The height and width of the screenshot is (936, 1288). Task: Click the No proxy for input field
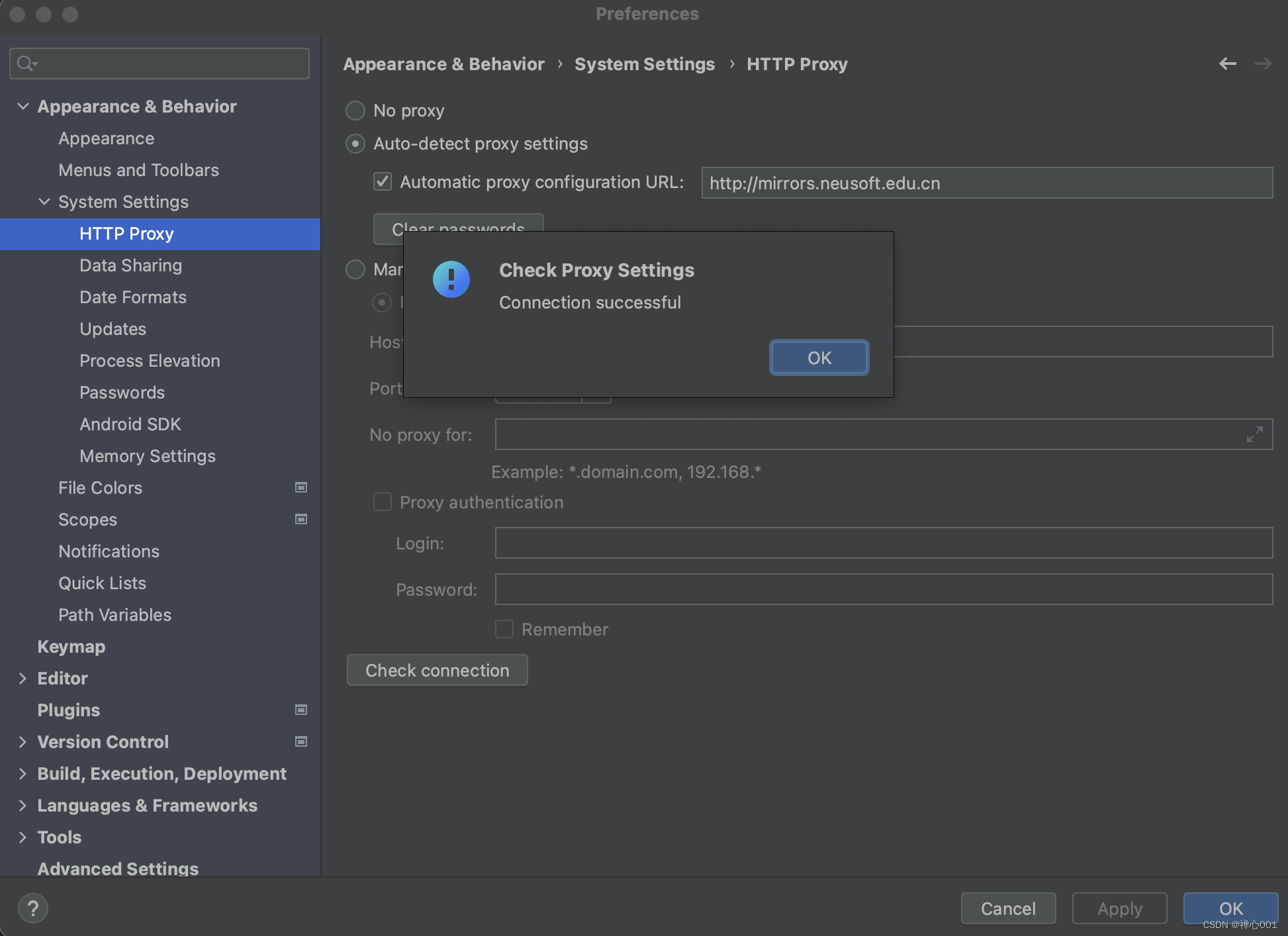[x=884, y=434]
